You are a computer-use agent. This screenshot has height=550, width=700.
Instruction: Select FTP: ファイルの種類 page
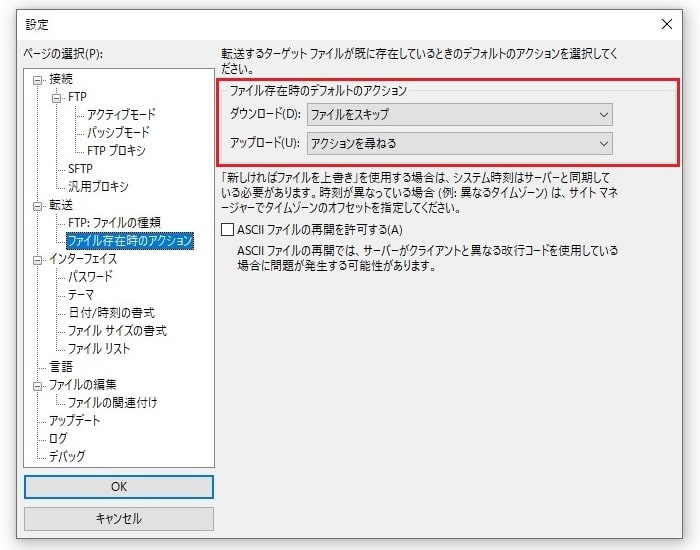click(x=114, y=223)
